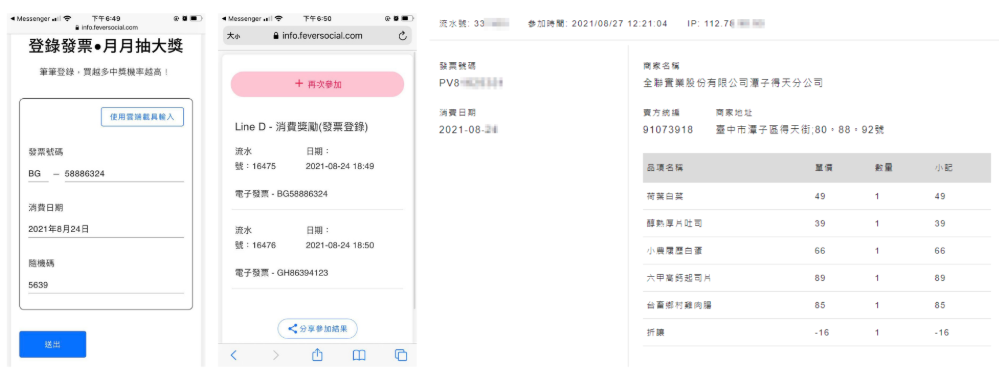Image resolution: width=999 pixels, height=391 pixels.
Task: Tap the text size control in address bar
Action: 233,36
